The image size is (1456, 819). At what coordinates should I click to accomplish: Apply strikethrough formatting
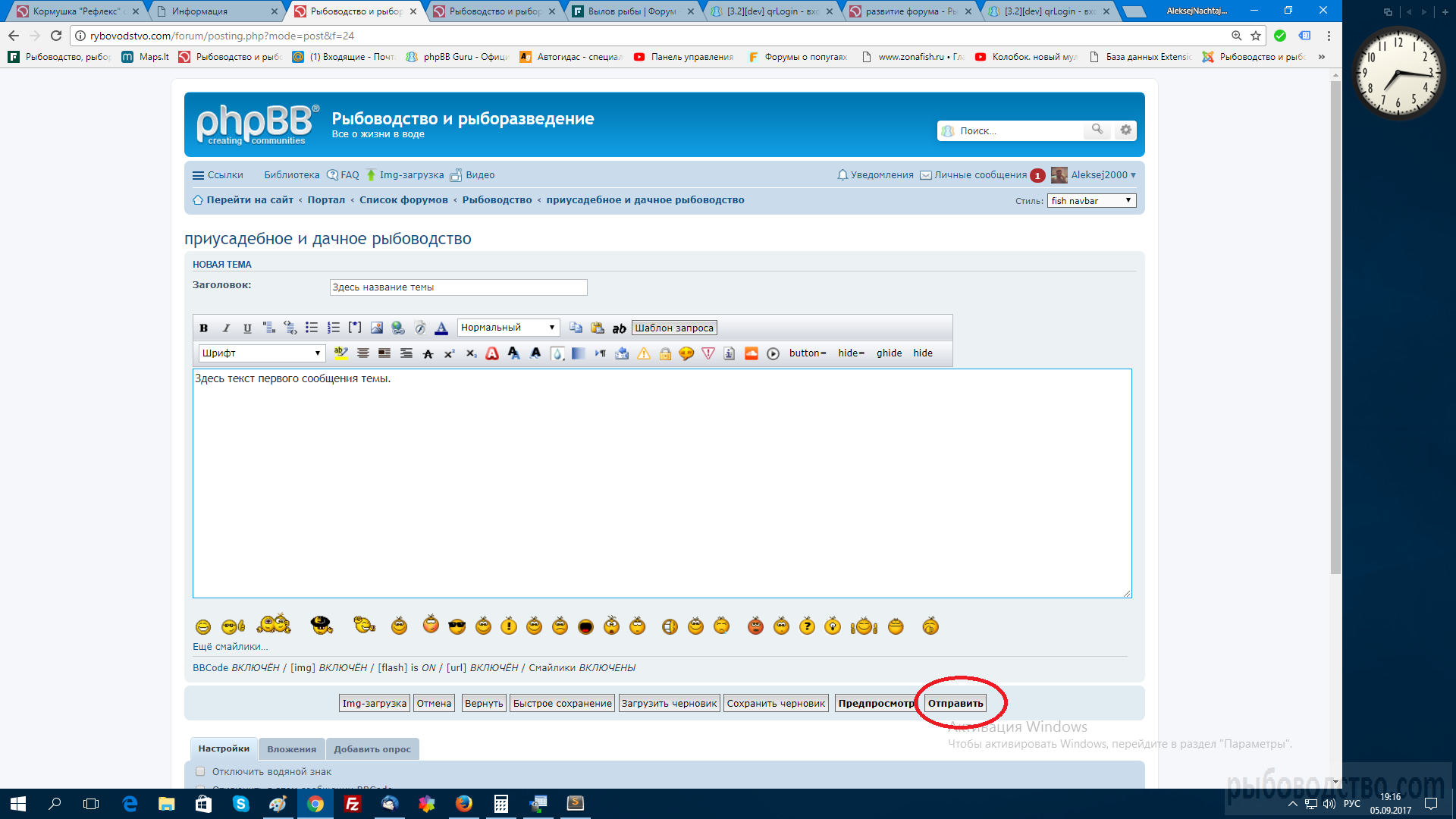[428, 353]
